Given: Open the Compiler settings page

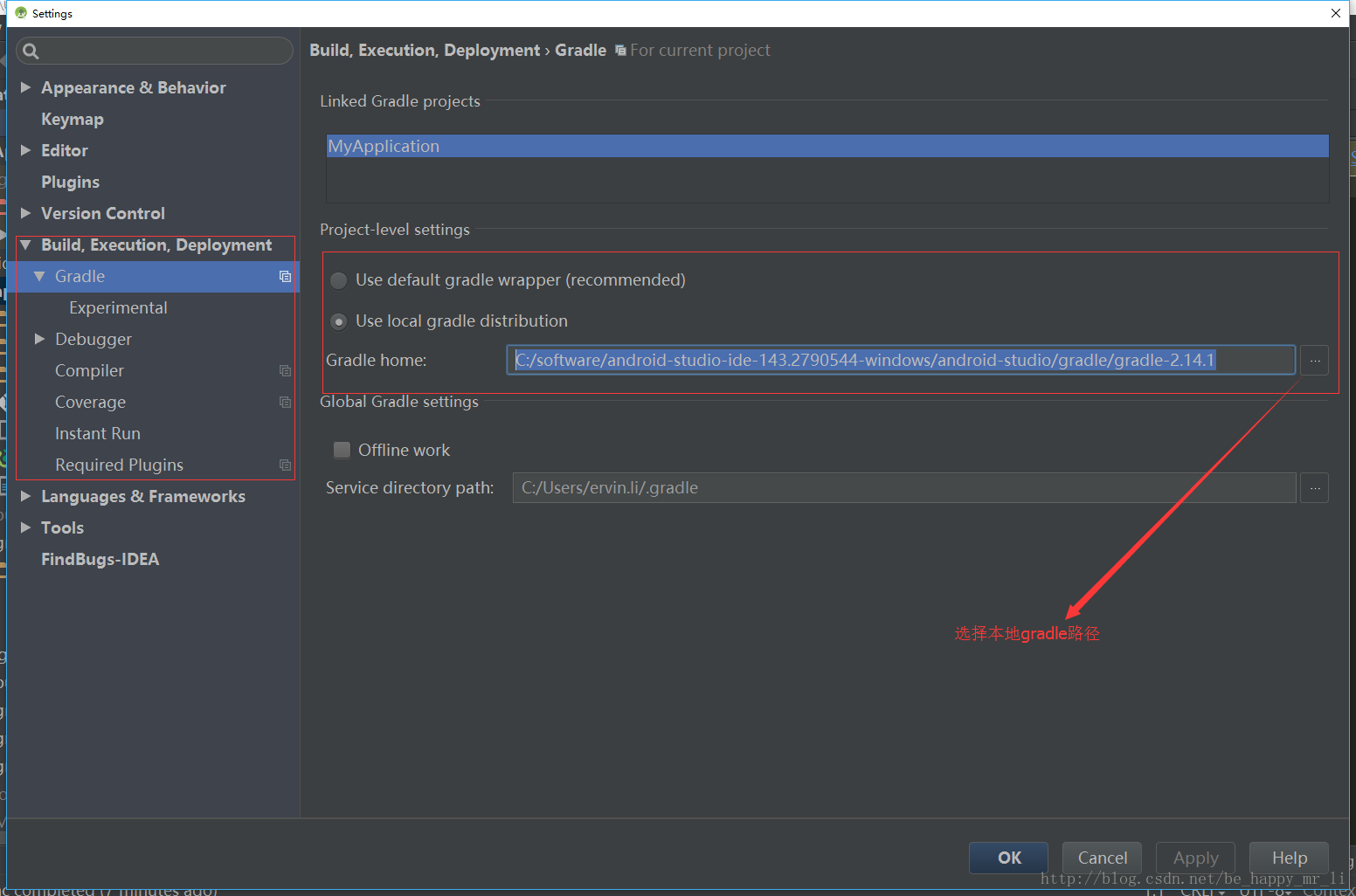Looking at the screenshot, I should point(89,370).
